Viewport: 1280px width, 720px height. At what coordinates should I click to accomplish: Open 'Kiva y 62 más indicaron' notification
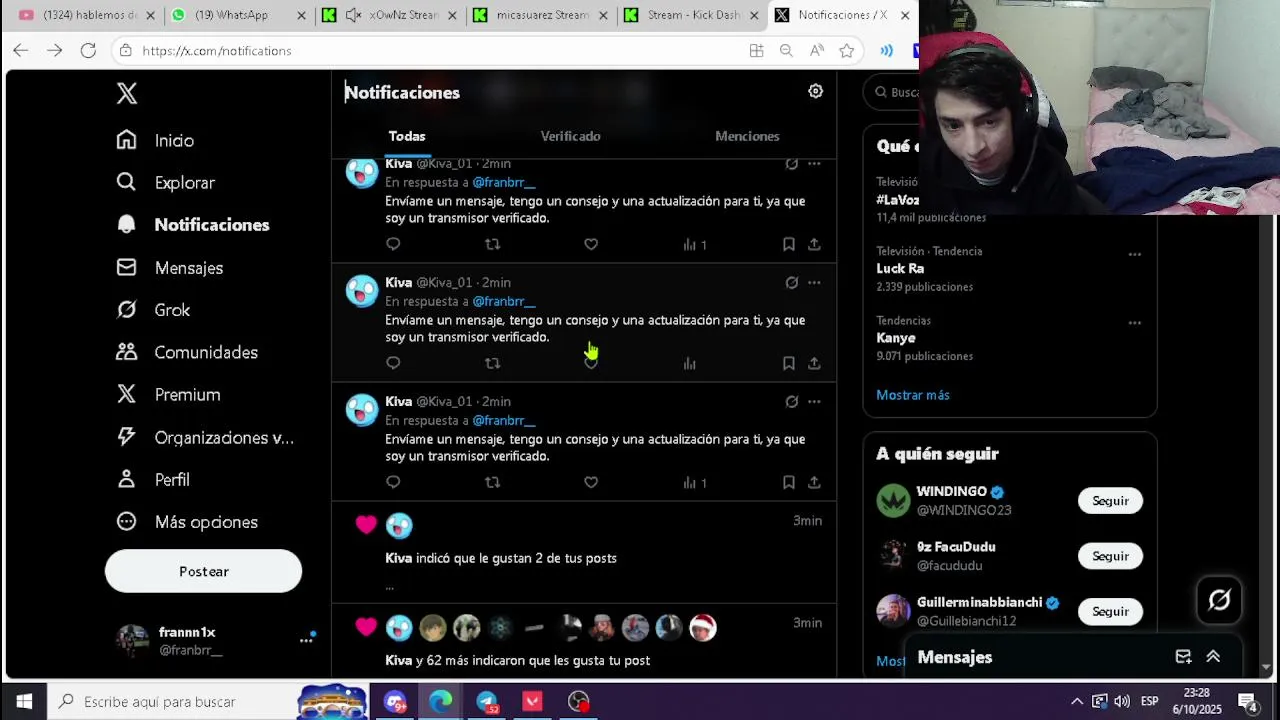point(584,642)
